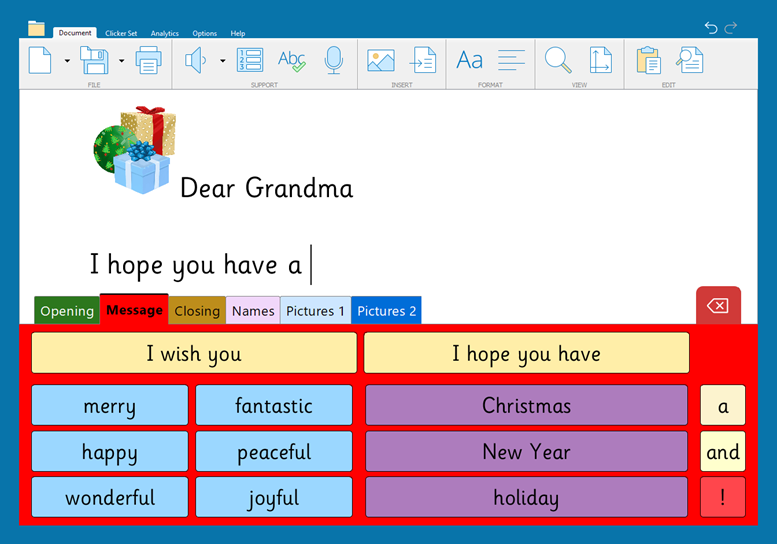Screen dimensions: 777x544
Task: Click the 'I wish you' phrase button
Action: point(194,353)
